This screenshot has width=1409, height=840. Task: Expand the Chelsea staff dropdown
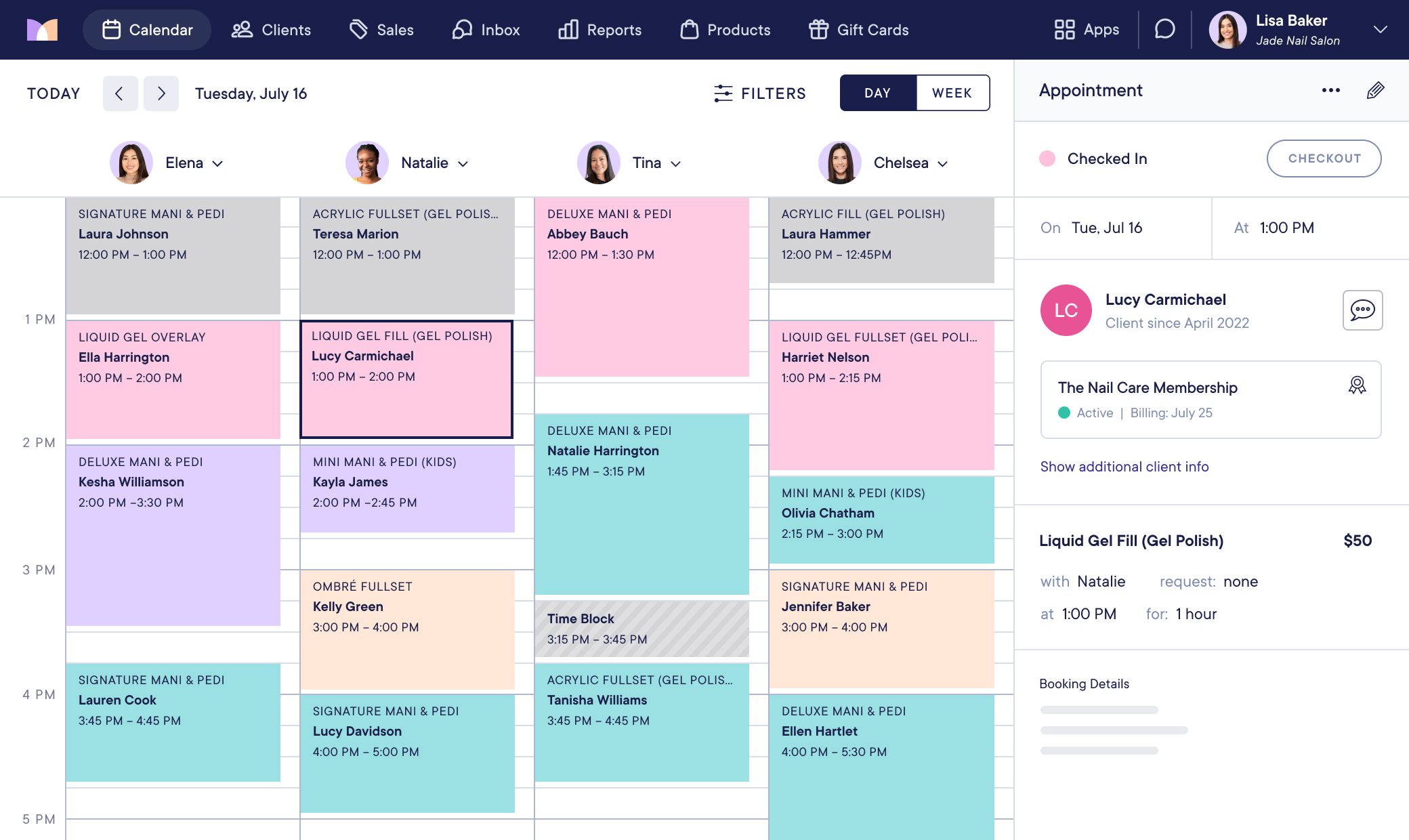point(943,164)
